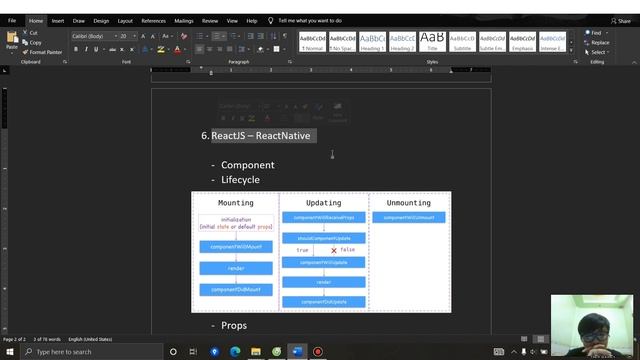Open the highlight color dropdown arrow
Screen dimensions: 640x360
coord(169,49)
